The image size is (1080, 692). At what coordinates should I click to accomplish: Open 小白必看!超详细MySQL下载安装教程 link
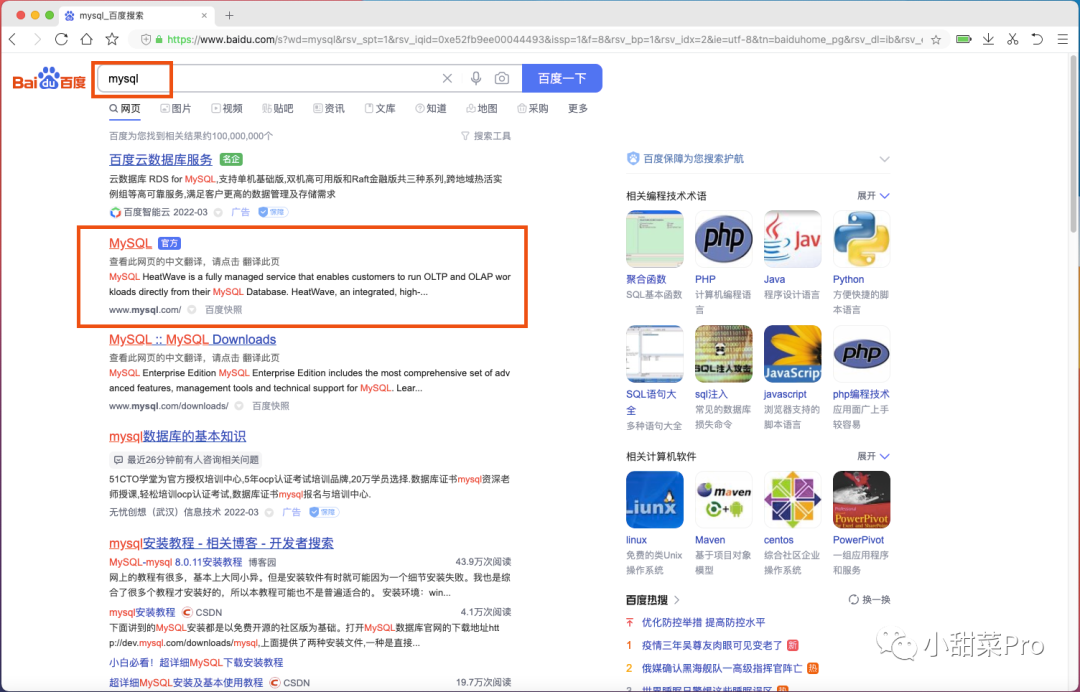tap(196, 662)
